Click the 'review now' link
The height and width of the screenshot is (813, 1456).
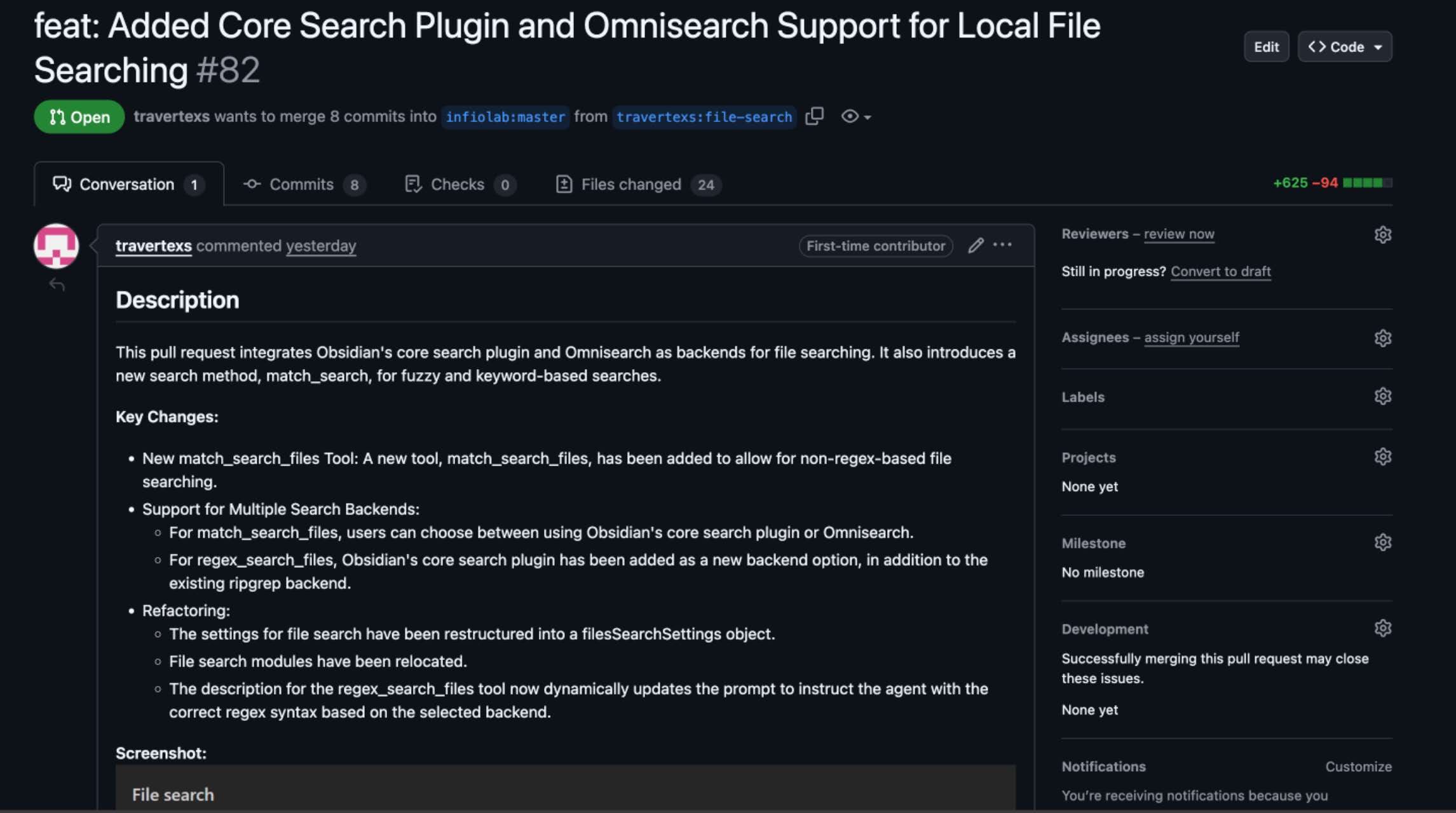[x=1179, y=234]
